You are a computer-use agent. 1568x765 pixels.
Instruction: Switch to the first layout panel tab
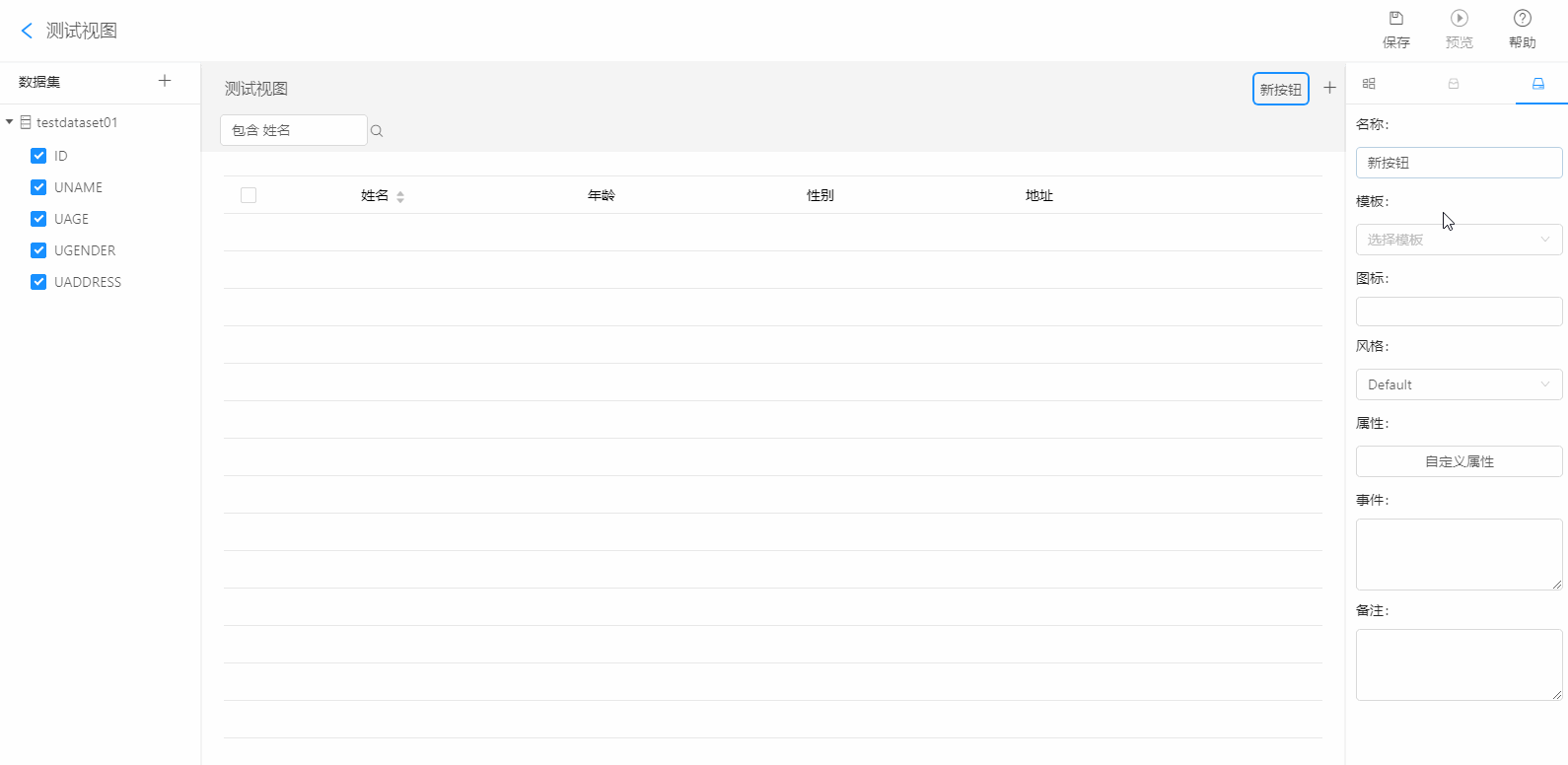click(x=1369, y=84)
